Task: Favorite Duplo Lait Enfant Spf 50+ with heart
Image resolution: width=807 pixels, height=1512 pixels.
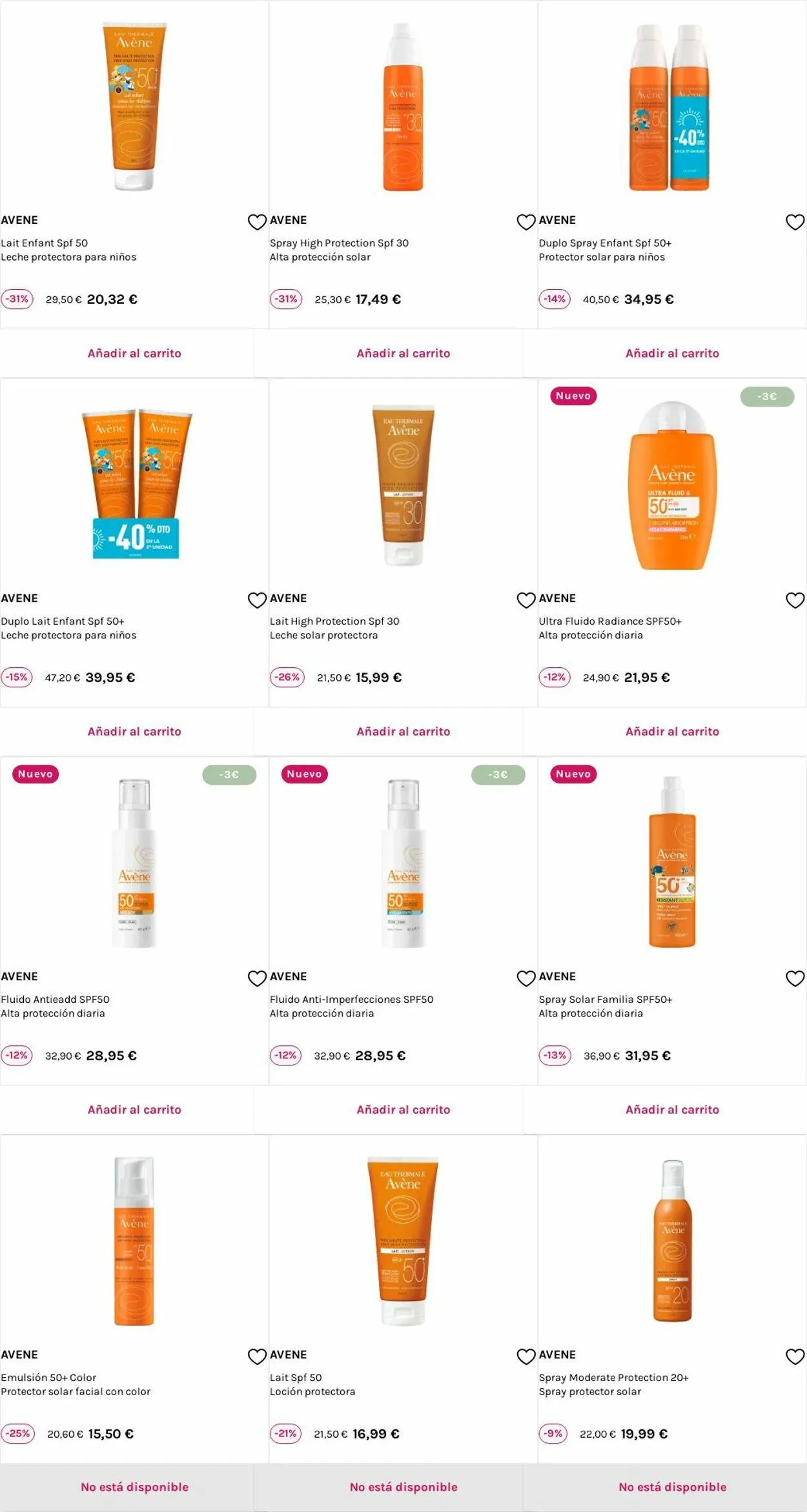Action: (257, 600)
